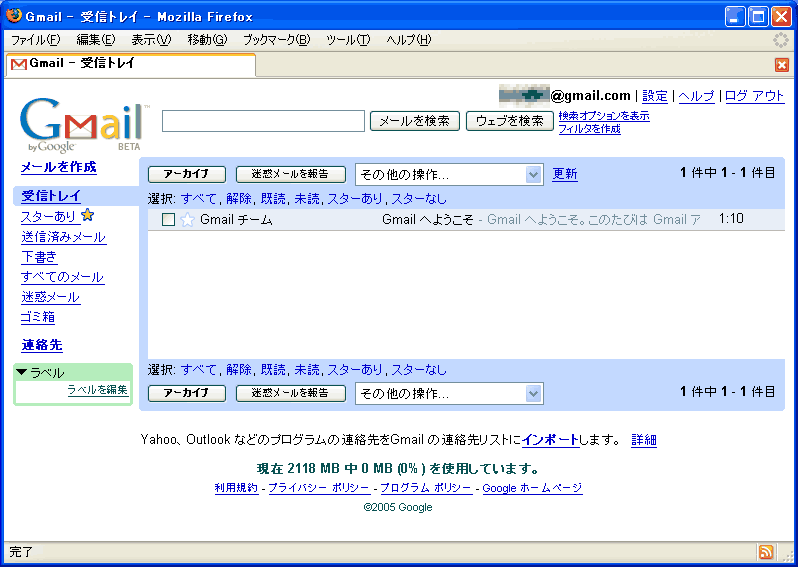Click 検索オプションを表示 link
This screenshot has width=798, height=567.
(x=604, y=116)
